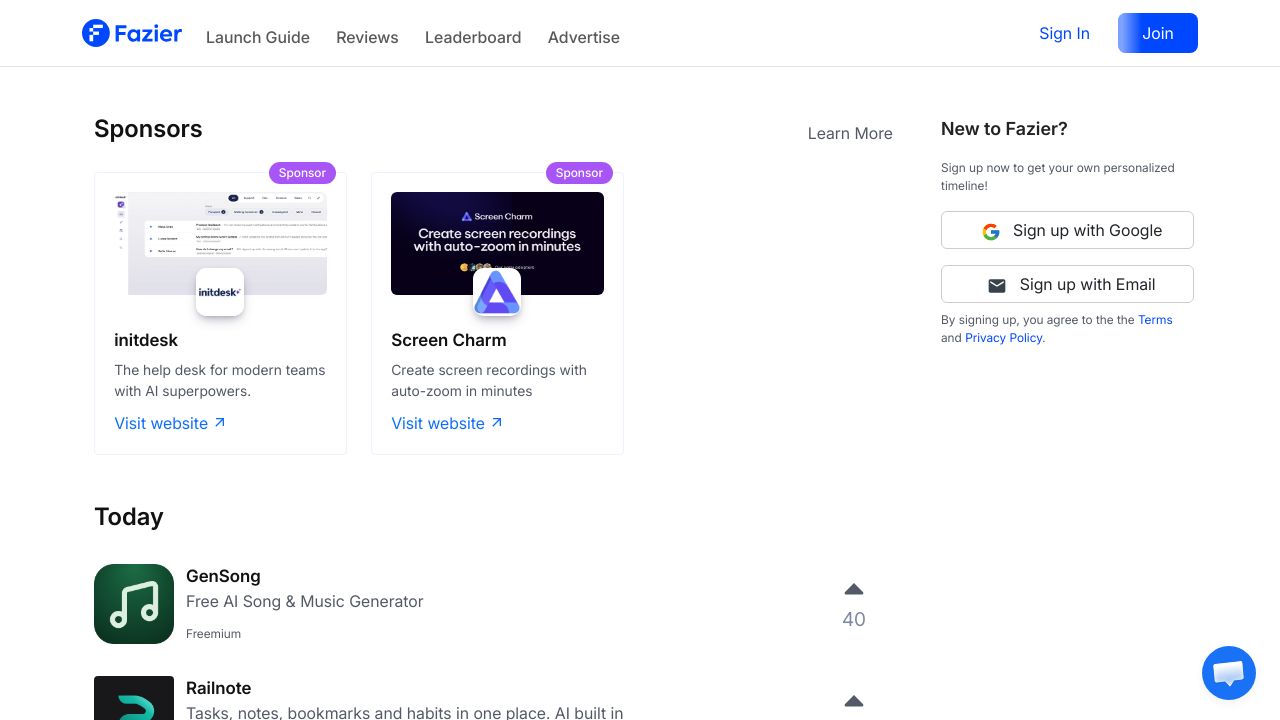
Task: Open the Reviews page
Action: tap(367, 38)
